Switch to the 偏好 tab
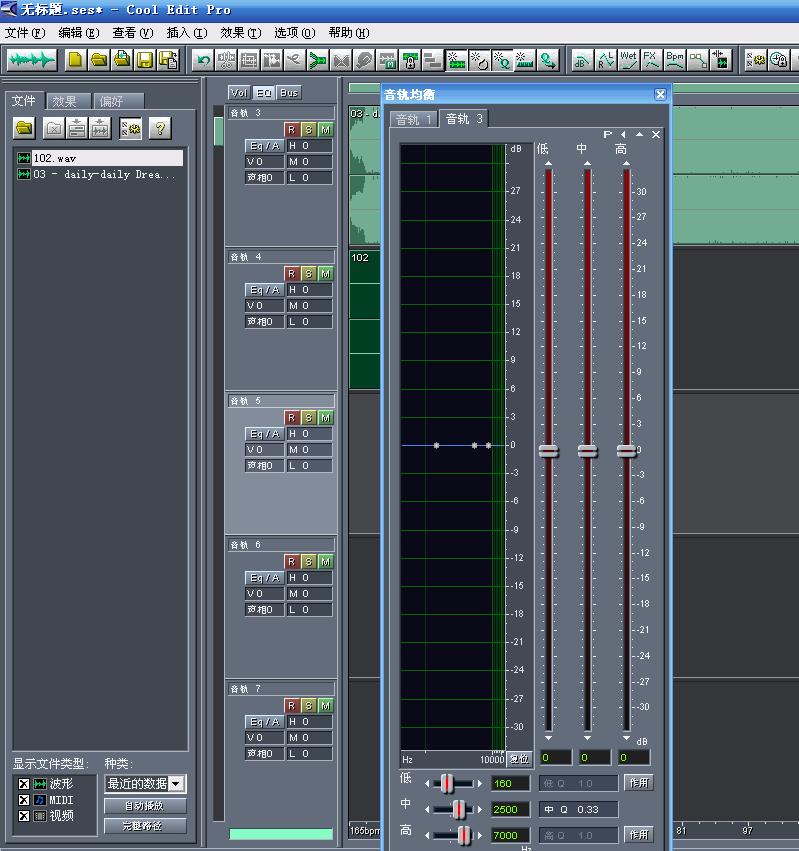799x851 pixels. click(118, 101)
